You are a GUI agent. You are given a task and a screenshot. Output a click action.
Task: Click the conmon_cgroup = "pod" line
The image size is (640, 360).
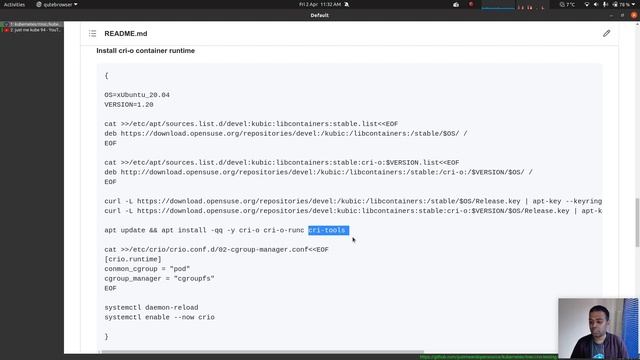[147, 269]
